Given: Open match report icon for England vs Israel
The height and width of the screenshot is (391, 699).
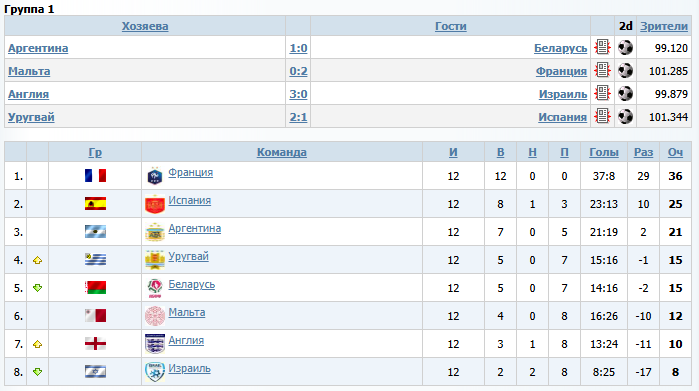Looking at the screenshot, I should click(x=602, y=93).
